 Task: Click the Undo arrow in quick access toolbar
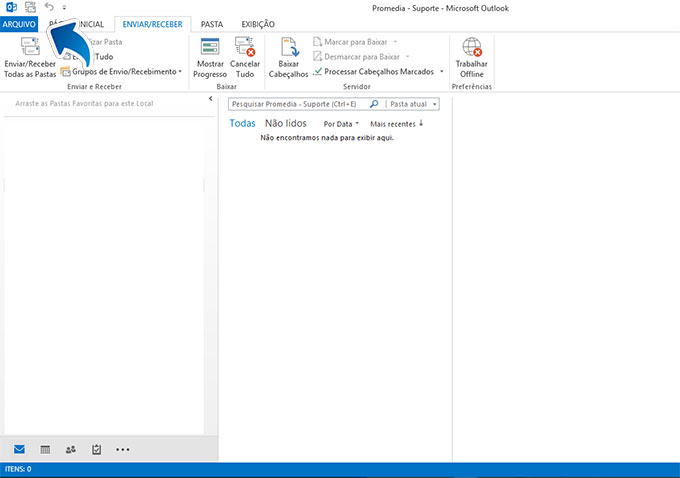(49, 7)
